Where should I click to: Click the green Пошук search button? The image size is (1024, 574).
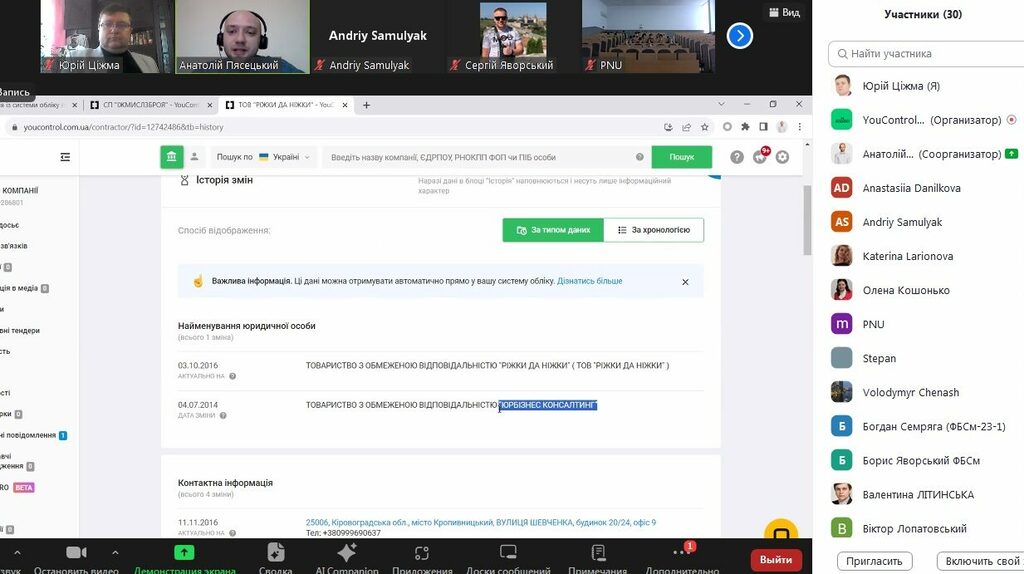pos(682,157)
